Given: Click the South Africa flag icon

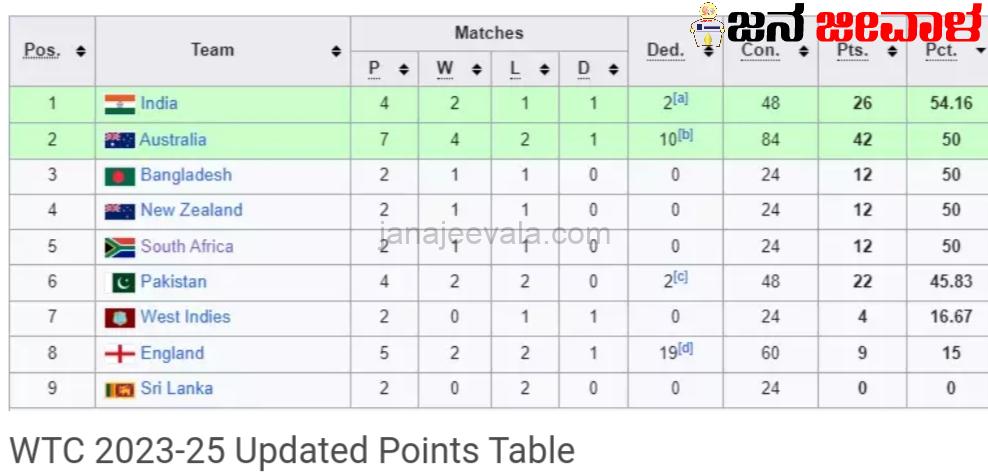Looking at the screenshot, I should coord(120,247).
